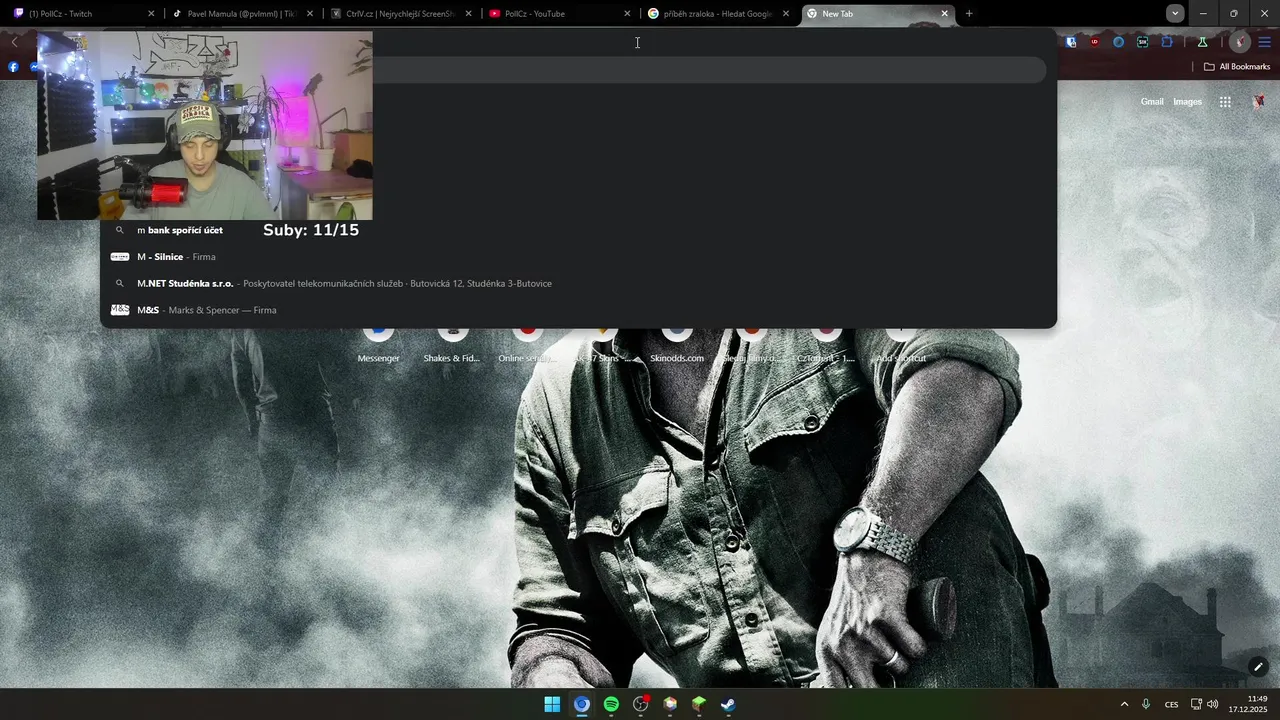This screenshot has height=720, width=1280.
Task: Open the CtrlV.cz ScreenShot tab
Action: click(400, 14)
